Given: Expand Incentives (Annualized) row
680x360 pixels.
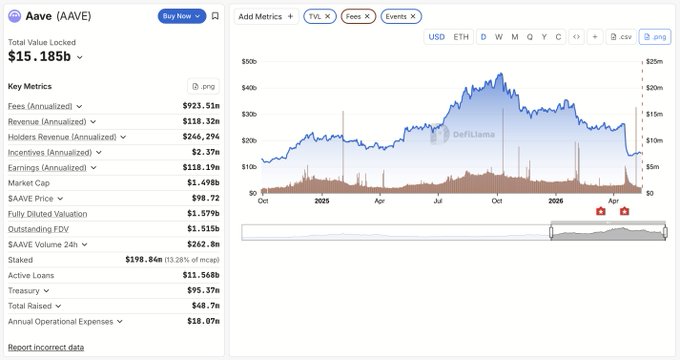Looking at the screenshot, I should tap(99, 153).
